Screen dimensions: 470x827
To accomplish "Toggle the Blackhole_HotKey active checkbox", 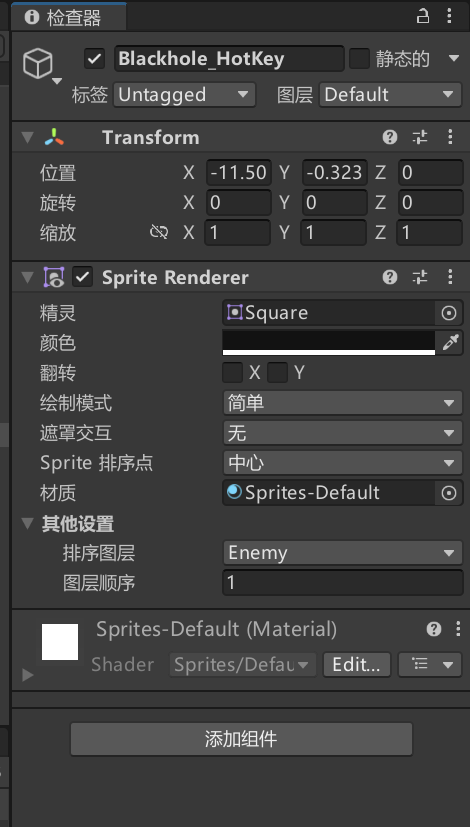I will click(94, 59).
